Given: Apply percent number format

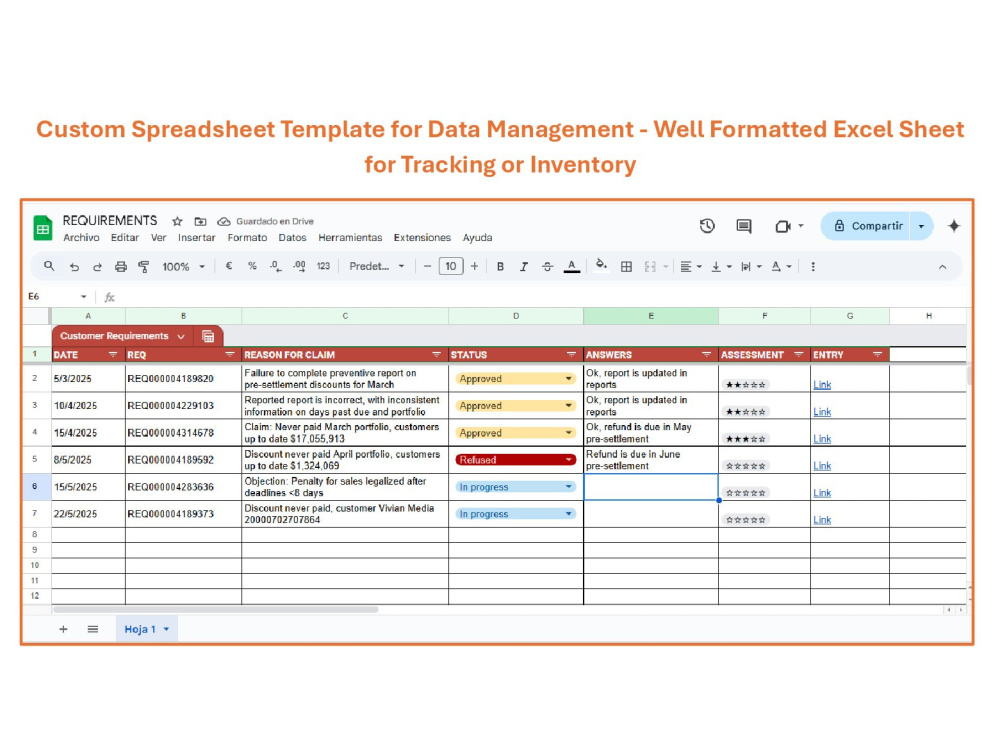Looking at the screenshot, I should [253, 267].
